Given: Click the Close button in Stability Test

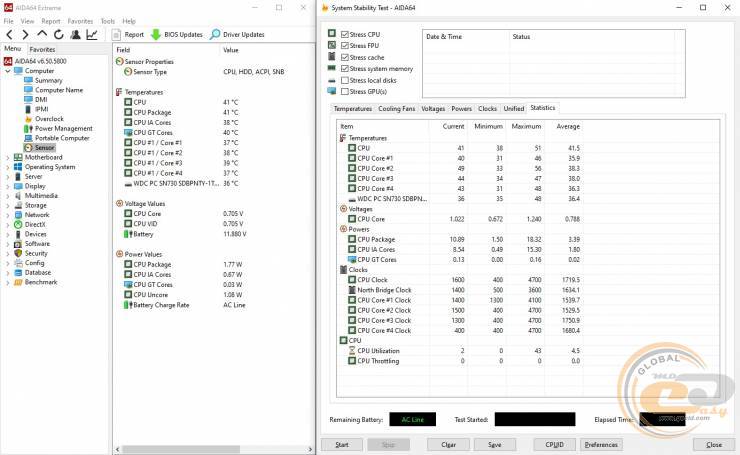Looking at the screenshot, I should point(714,445).
